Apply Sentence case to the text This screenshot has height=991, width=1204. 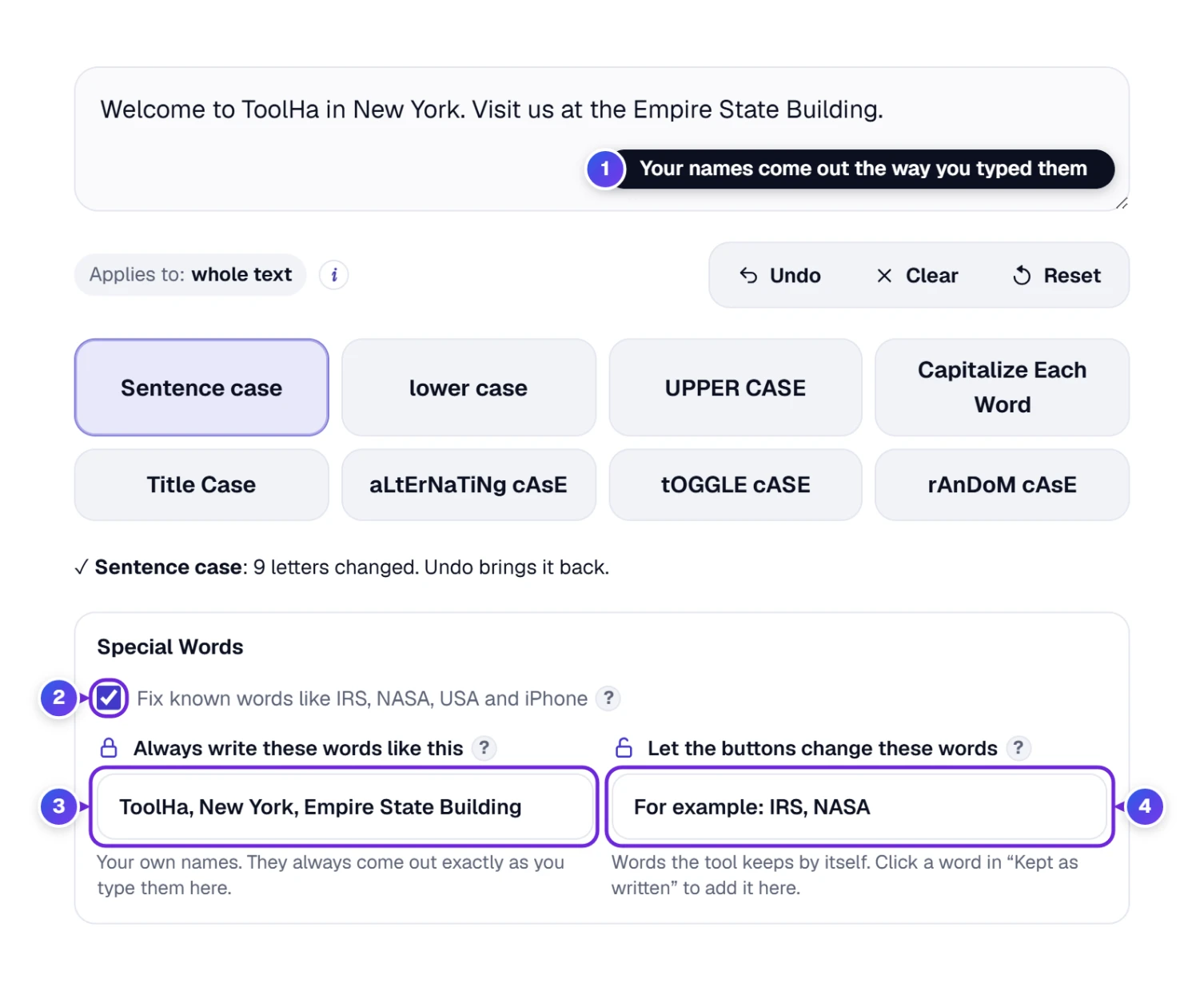pyautogui.click(x=201, y=388)
